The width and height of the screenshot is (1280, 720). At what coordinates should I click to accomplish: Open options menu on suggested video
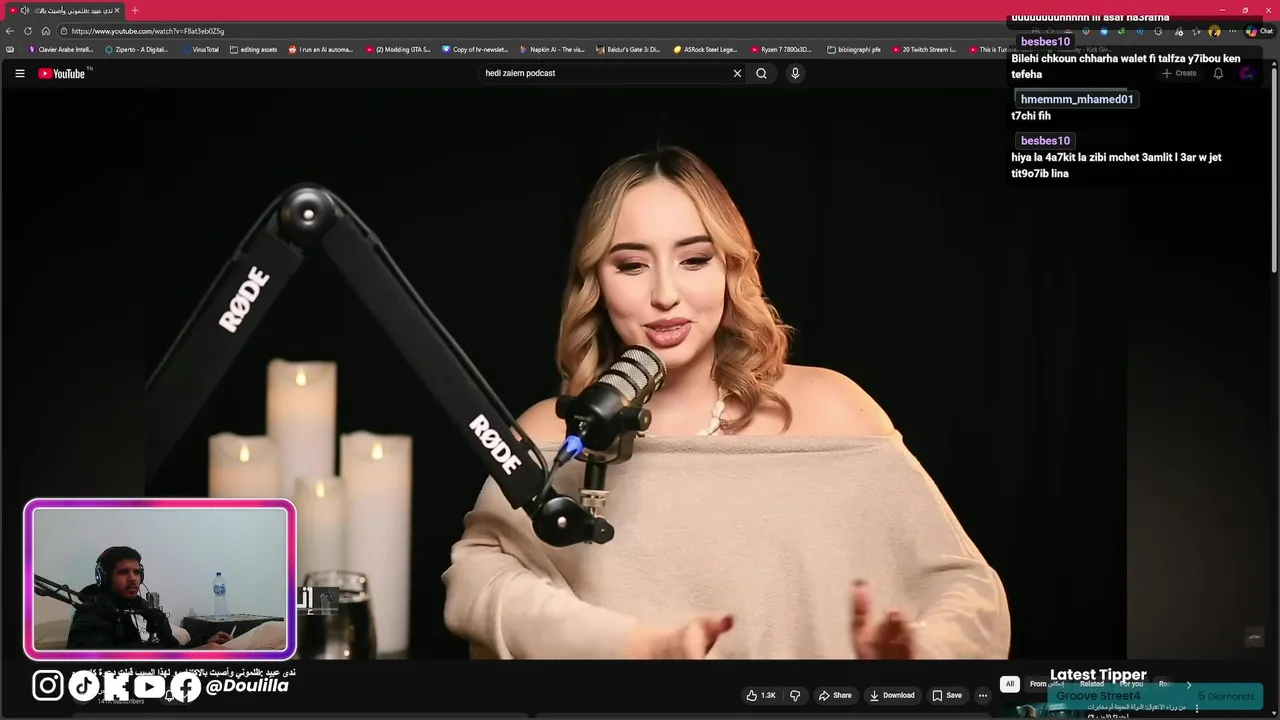[1196, 708]
